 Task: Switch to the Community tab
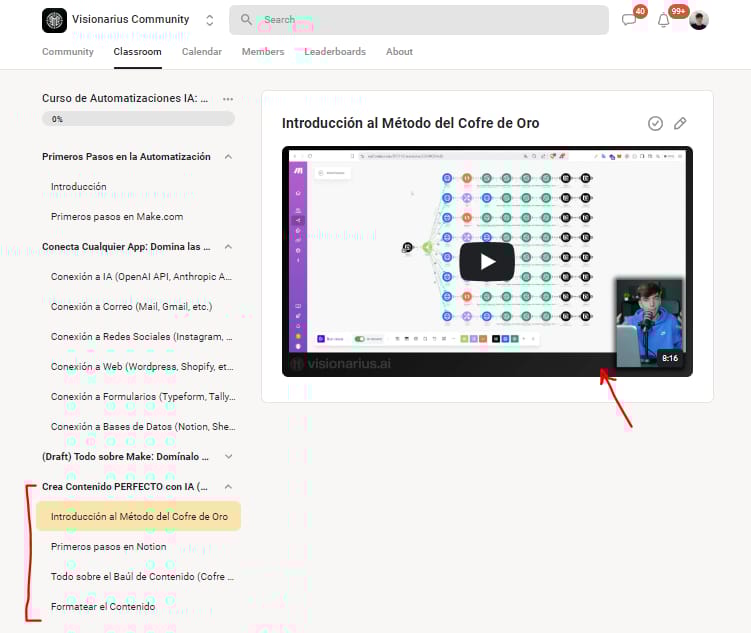tap(68, 52)
